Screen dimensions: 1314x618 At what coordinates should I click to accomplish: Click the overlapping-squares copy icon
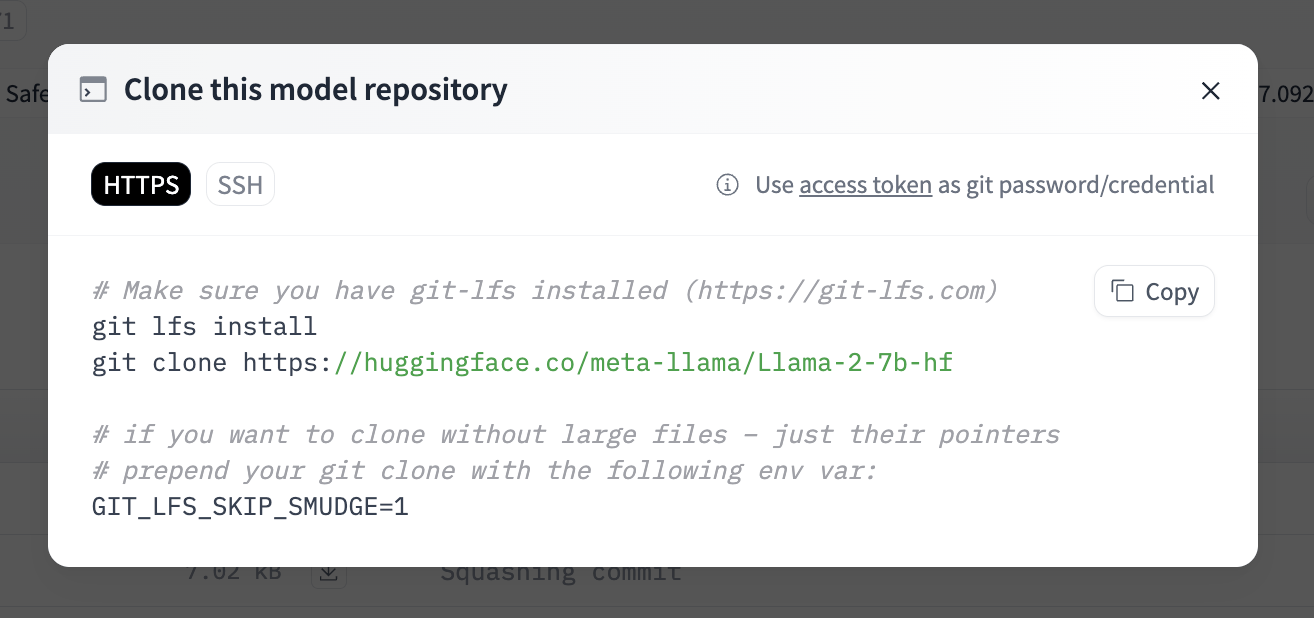coord(1123,292)
